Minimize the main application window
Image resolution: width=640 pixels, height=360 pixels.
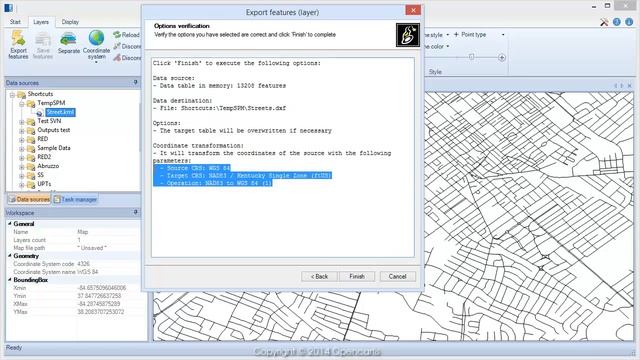click(x=594, y=7)
